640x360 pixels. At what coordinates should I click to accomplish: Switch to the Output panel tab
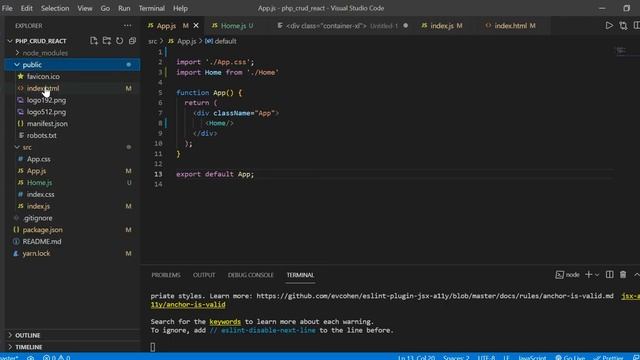pyautogui.click(x=204, y=275)
